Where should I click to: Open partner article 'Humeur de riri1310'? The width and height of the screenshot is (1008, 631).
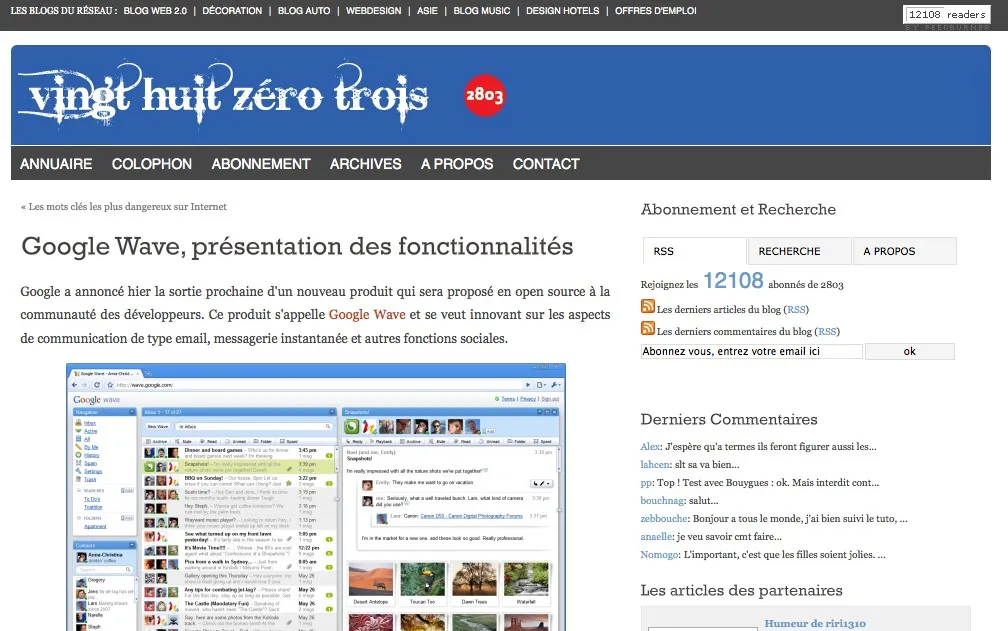(815, 623)
